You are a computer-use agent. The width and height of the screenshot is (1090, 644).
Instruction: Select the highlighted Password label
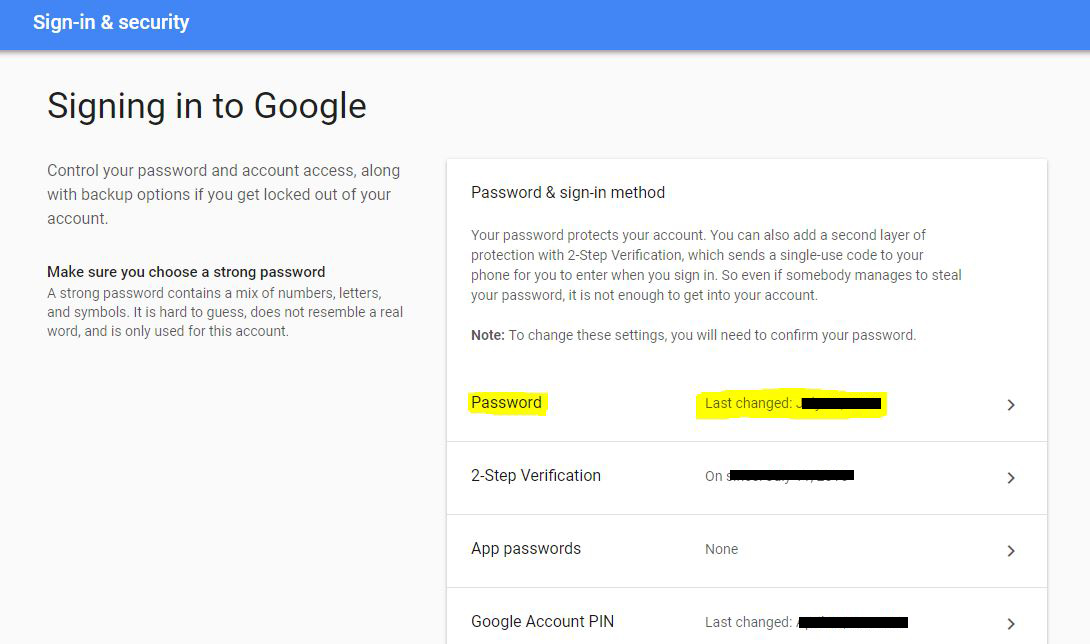tap(506, 403)
